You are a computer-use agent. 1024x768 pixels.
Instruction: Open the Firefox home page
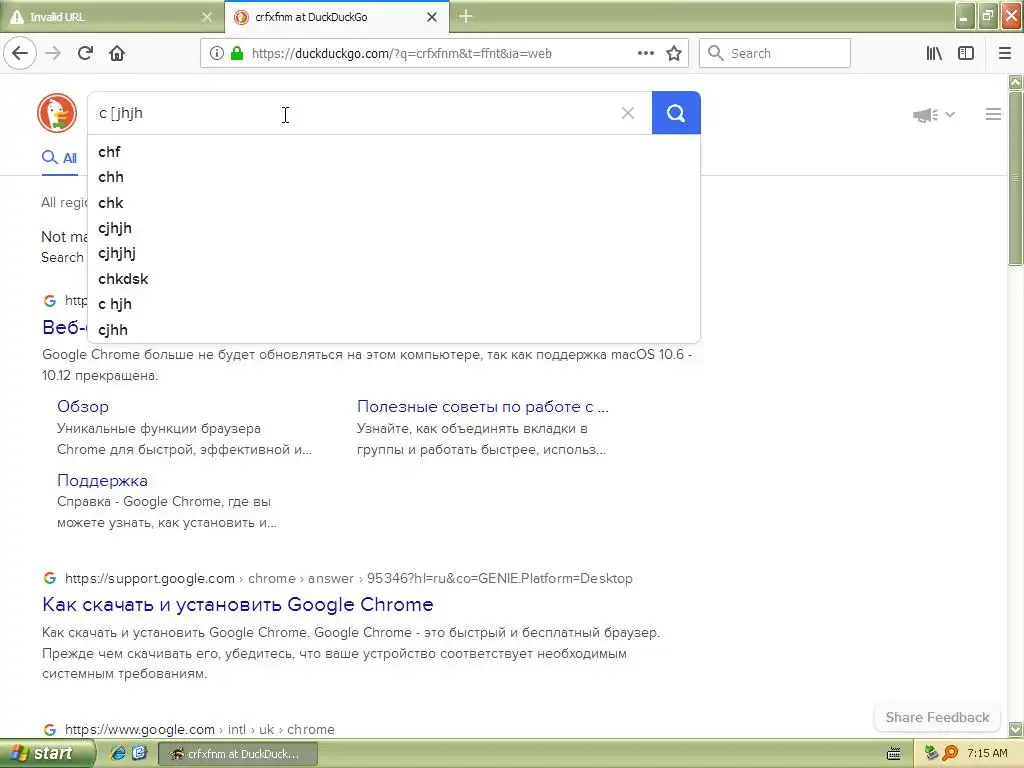click(117, 54)
